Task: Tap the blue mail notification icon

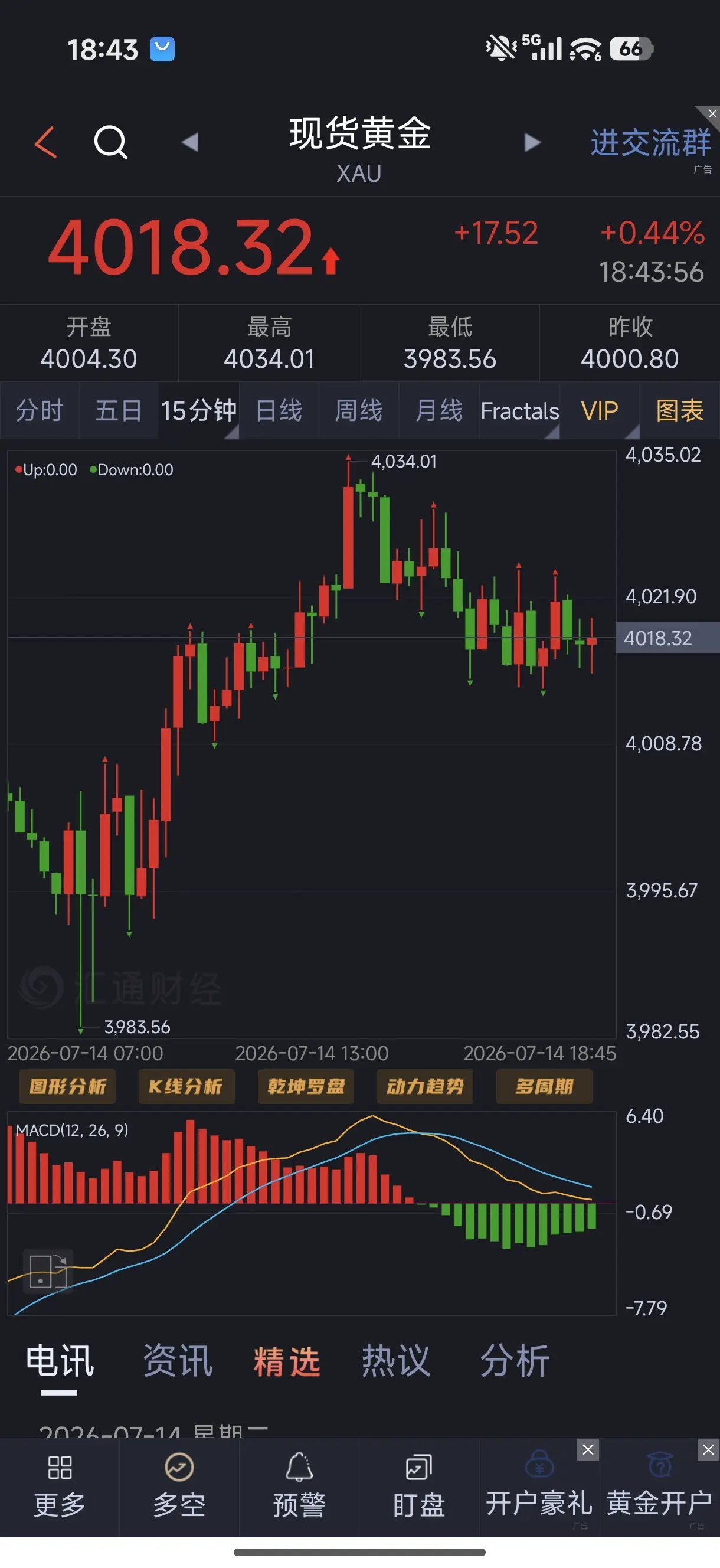Action: click(x=162, y=50)
